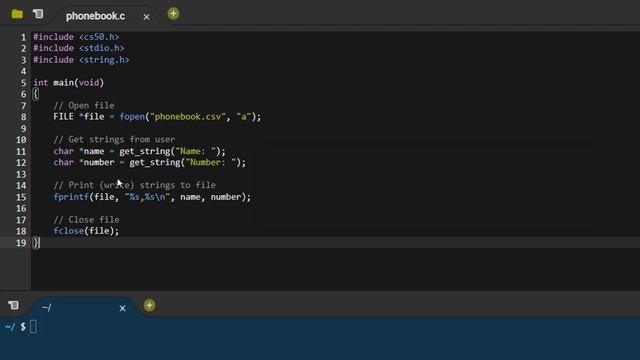Close the ~/ terminal tab

pyautogui.click(x=122, y=308)
